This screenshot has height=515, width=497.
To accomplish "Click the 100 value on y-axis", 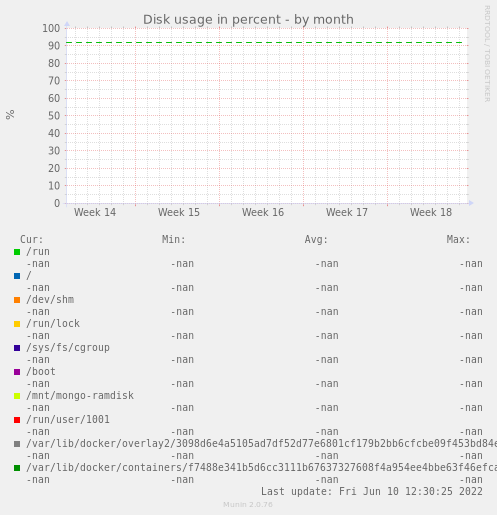I will (51, 28).
